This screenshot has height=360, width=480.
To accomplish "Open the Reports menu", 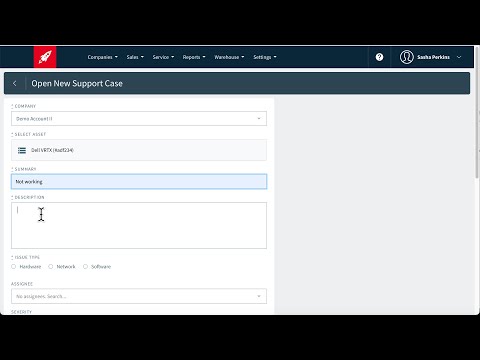I will coord(194,57).
